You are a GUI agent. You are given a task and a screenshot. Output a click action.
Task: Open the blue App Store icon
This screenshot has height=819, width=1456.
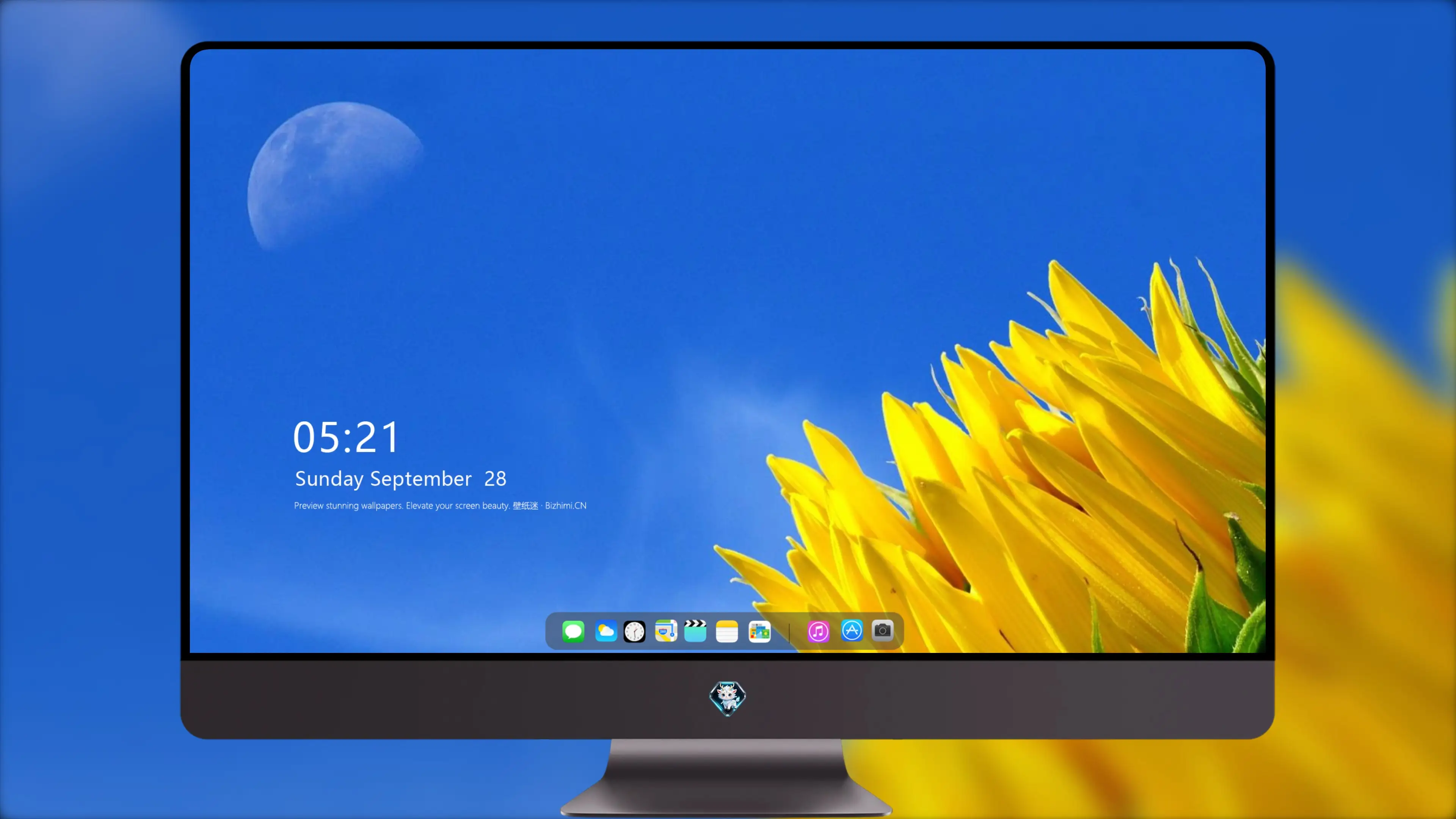tap(852, 630)
